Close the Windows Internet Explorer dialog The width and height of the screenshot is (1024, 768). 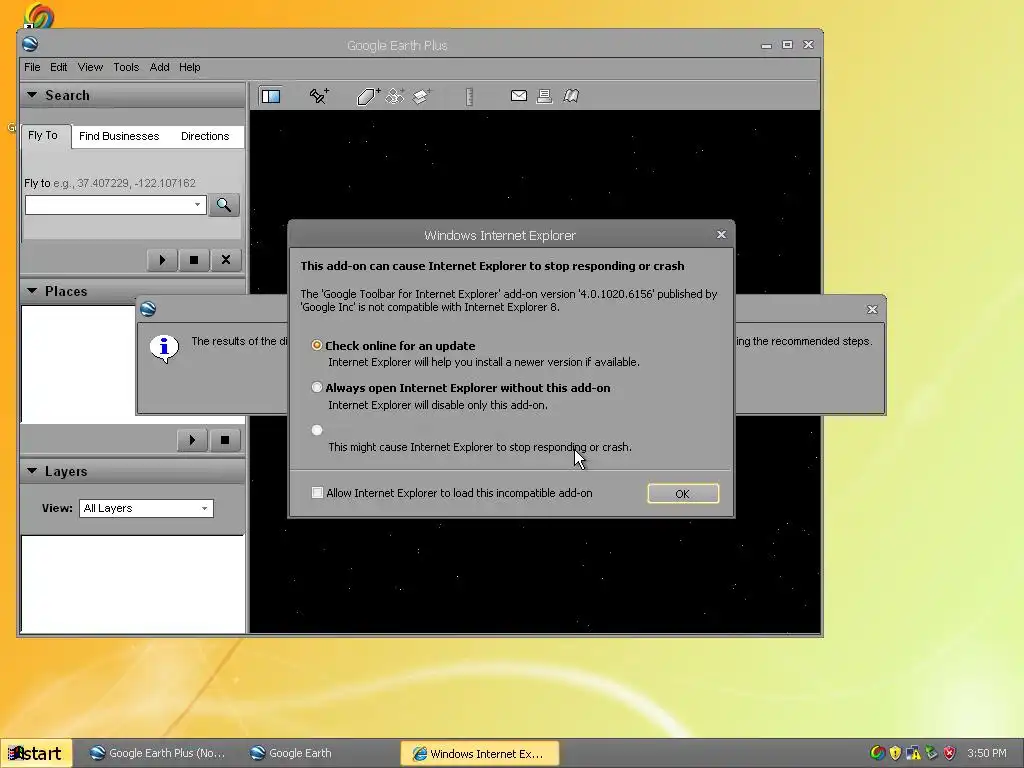(x=721, y=234)
